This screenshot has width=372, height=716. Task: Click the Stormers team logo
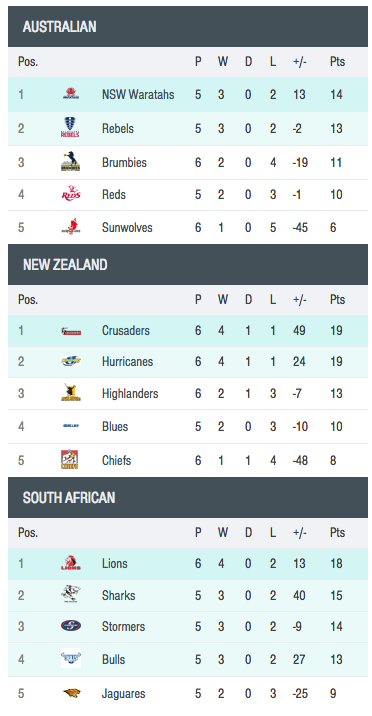71,626
